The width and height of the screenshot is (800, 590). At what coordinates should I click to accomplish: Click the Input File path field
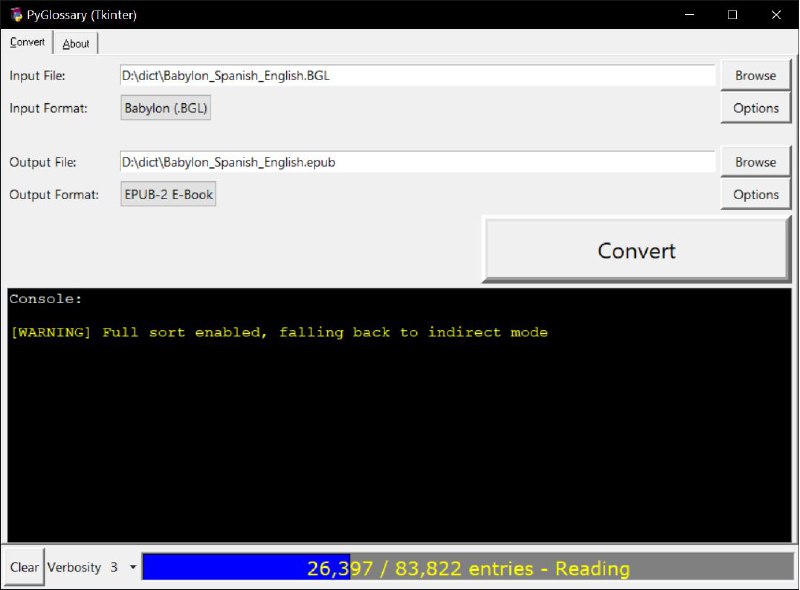tap(416, 75)
